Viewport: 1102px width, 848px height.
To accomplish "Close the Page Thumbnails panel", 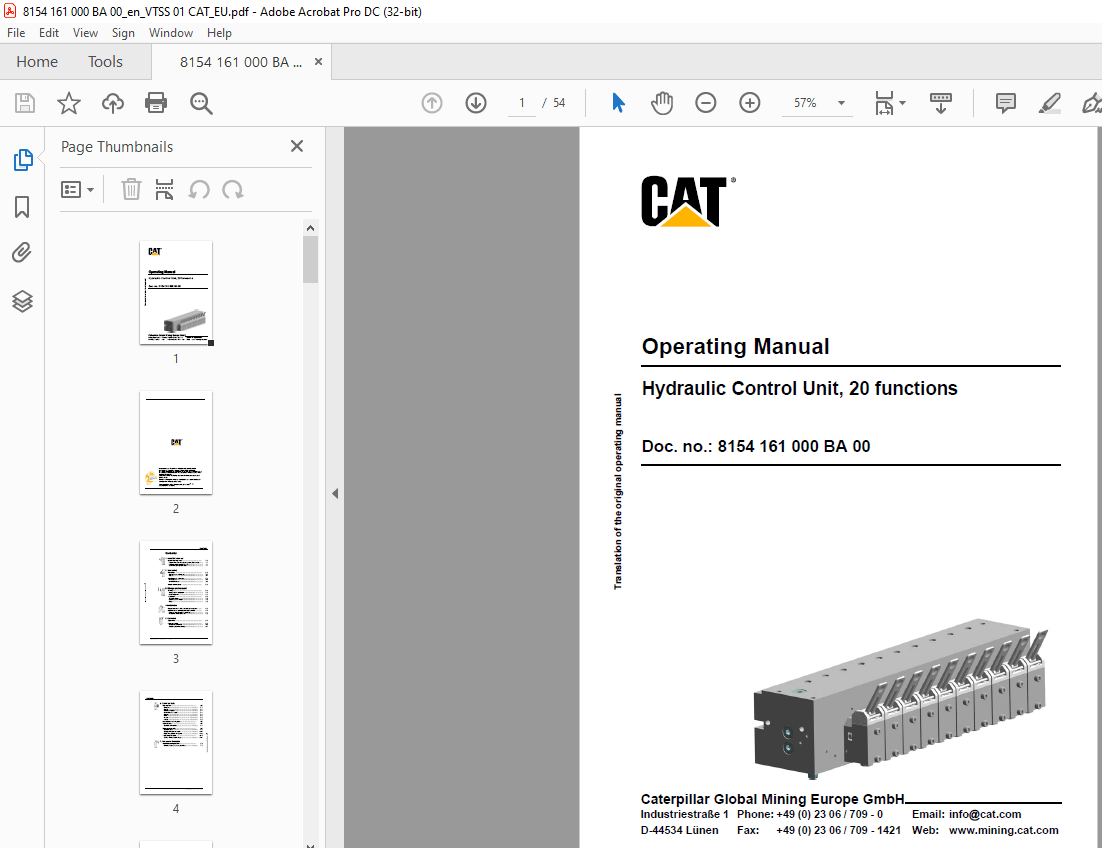I will [297, 146].
